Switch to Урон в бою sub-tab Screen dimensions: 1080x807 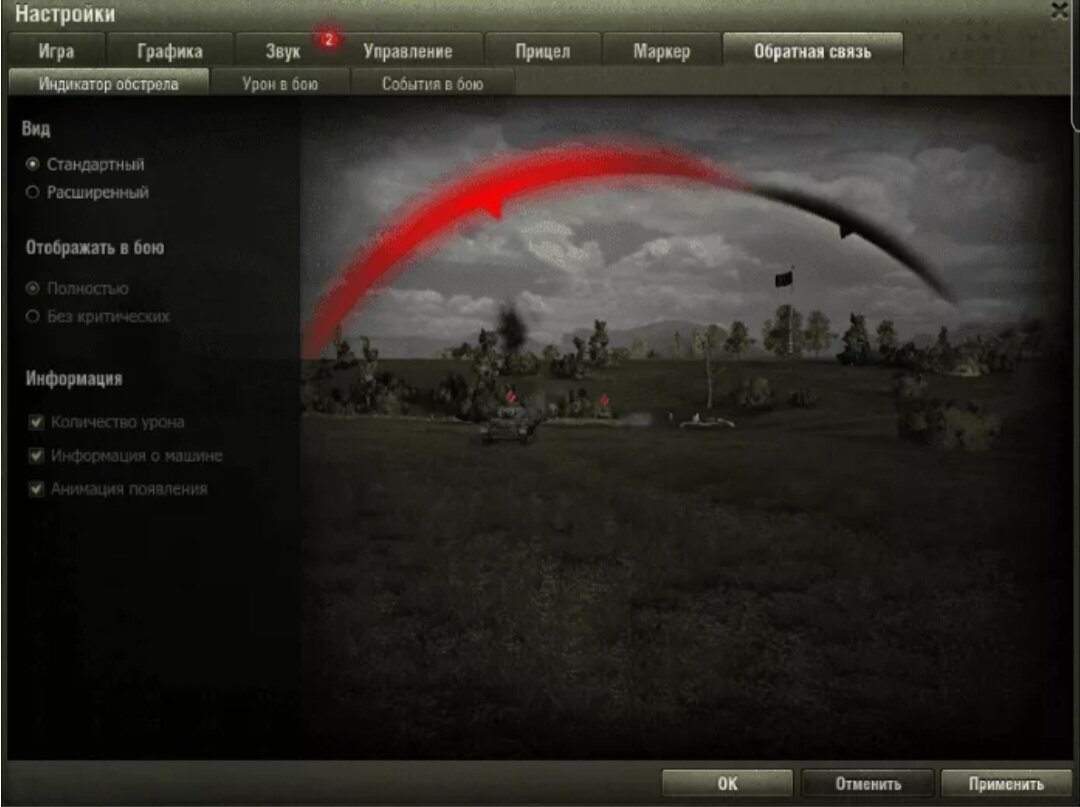280,84
